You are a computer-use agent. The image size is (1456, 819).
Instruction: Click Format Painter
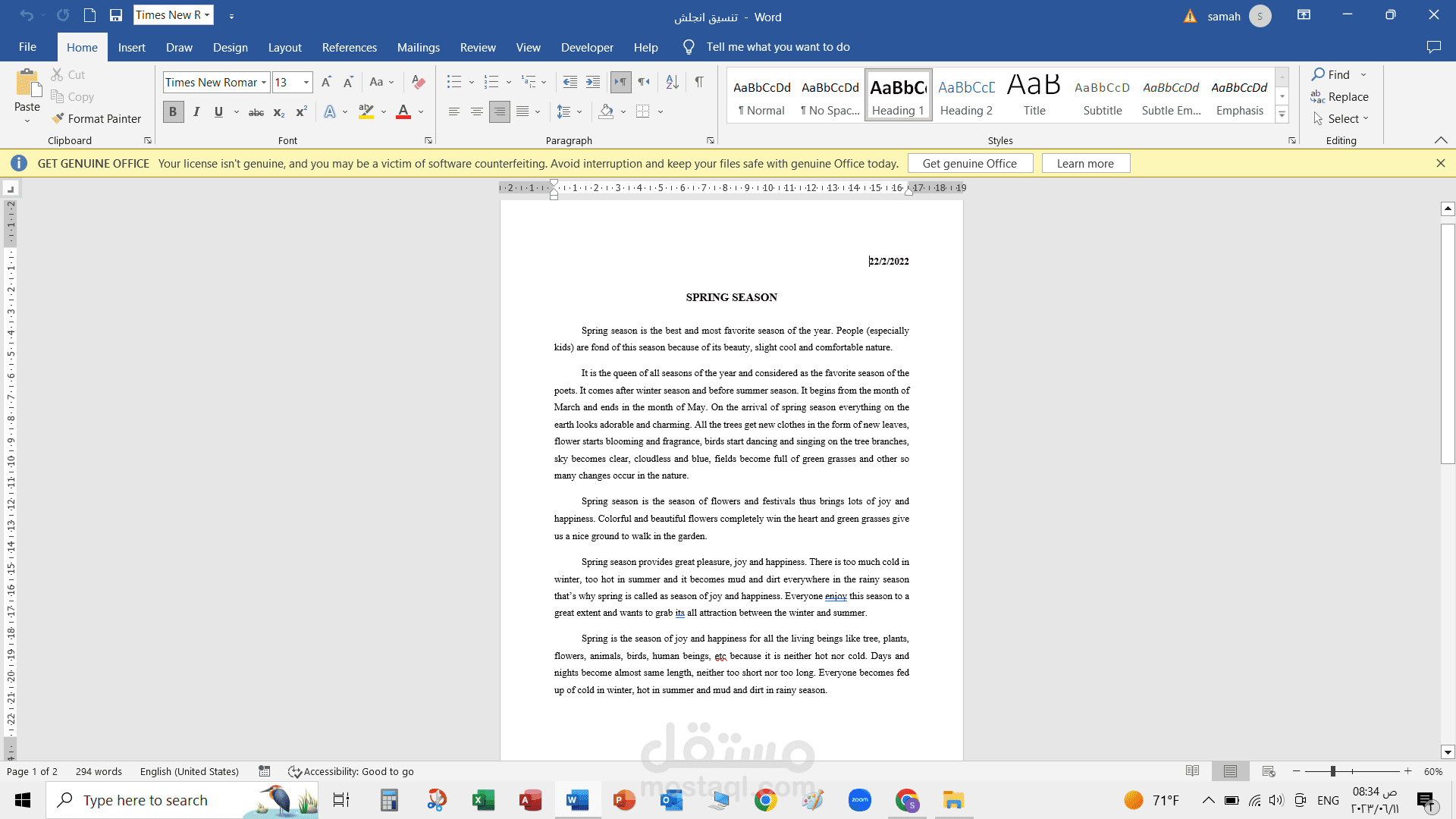[96, 119]
